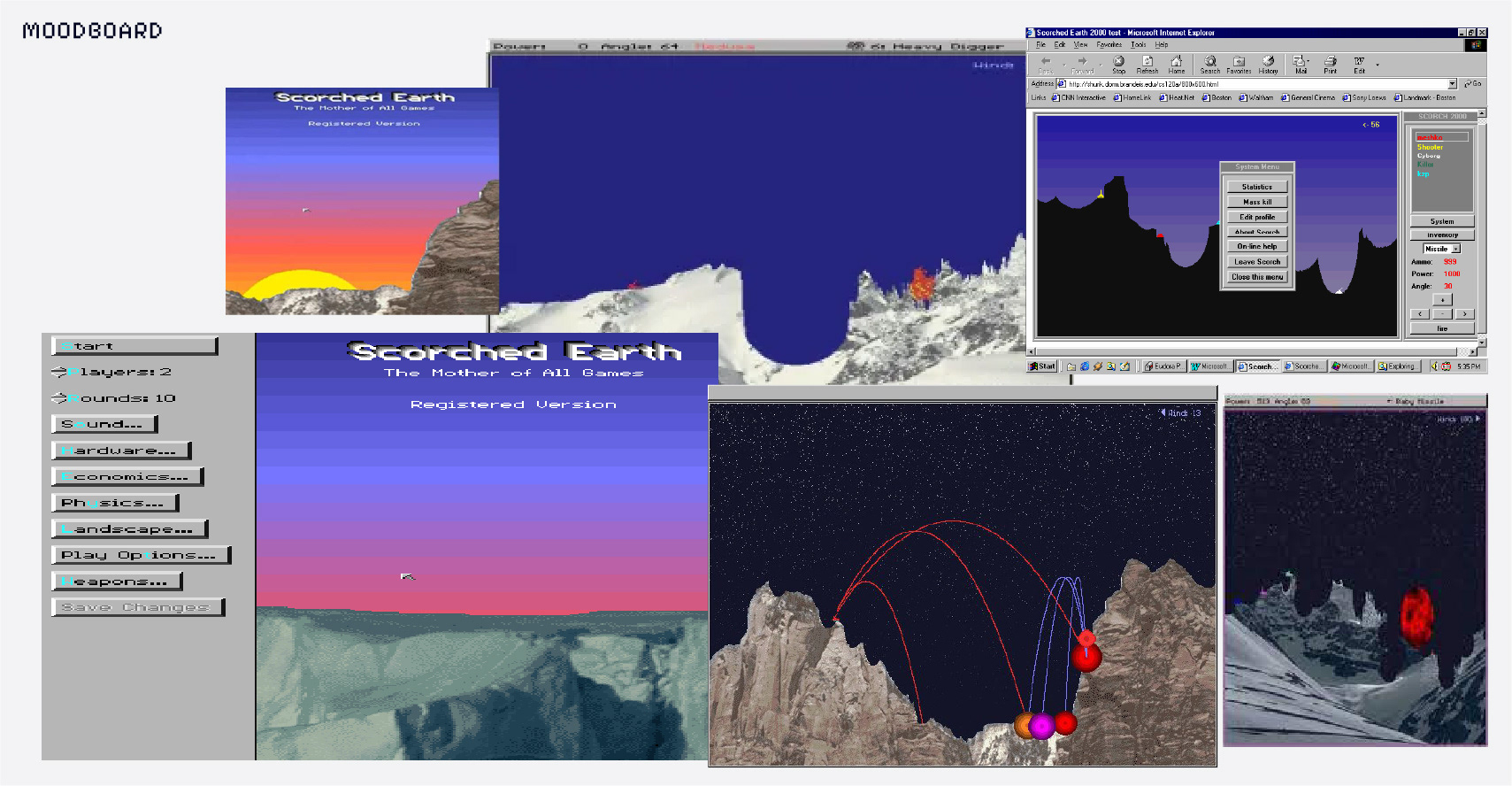
Task: Open the Sound... settings button
Action: [x=104, y=424]
